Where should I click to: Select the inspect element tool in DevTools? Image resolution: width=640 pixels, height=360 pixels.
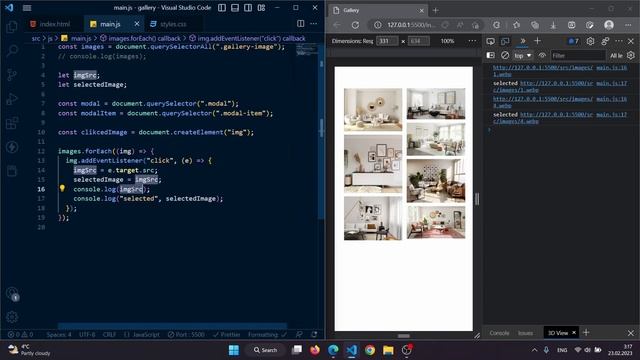pyautogui.click(x=490, y=41)
